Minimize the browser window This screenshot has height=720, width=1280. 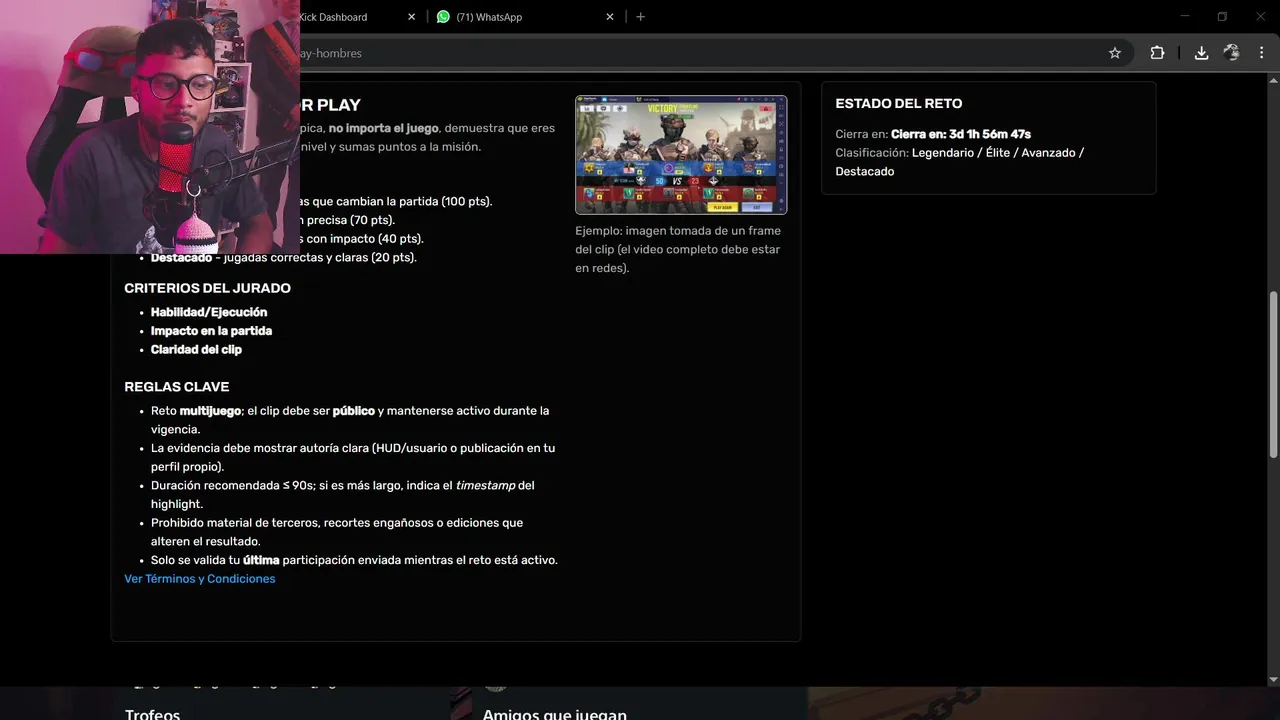[x=1185, y=16]
